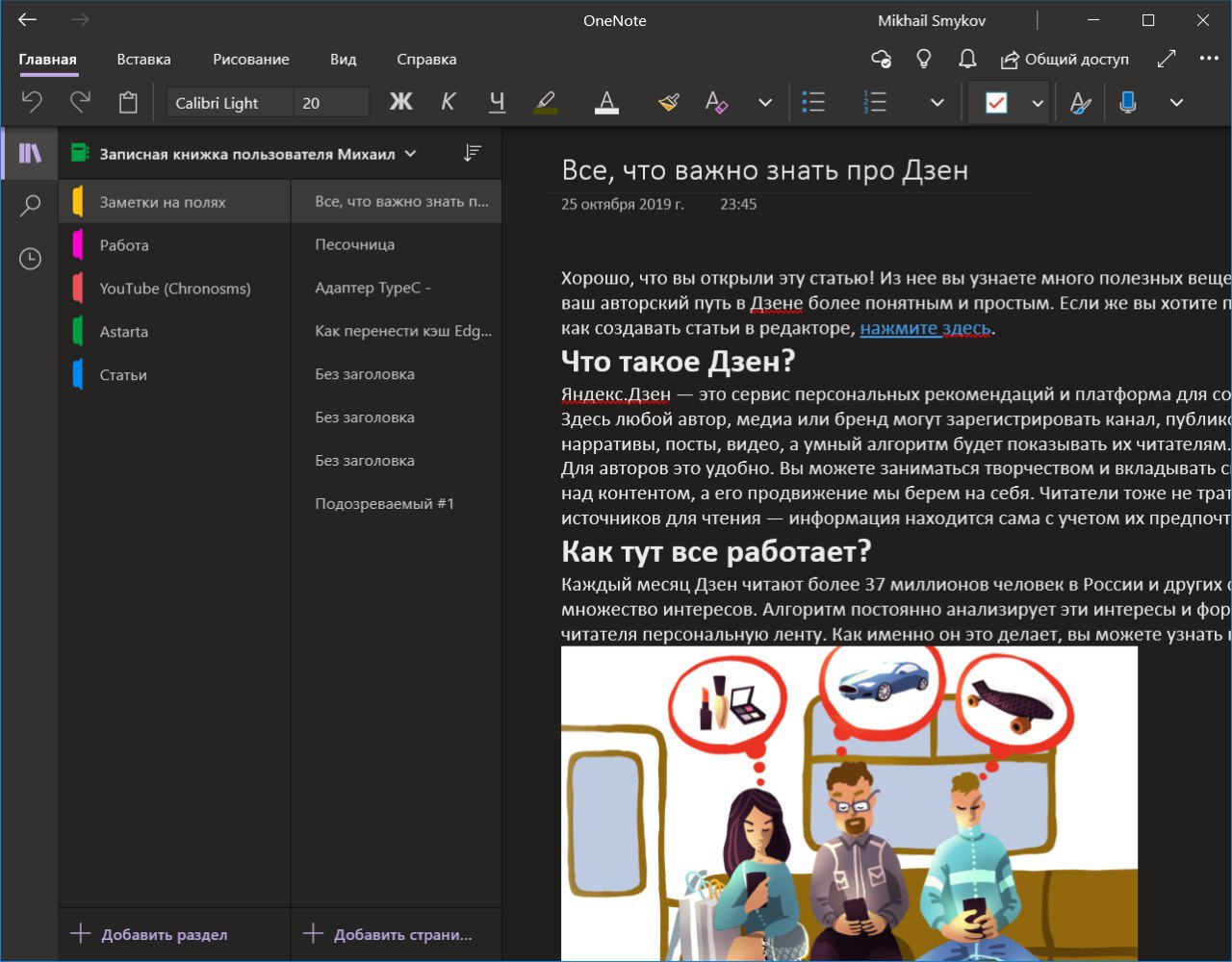
Task: Open the Как перенести кэш Edg... page
Action: pyautogui.click(x=397, y=331)
